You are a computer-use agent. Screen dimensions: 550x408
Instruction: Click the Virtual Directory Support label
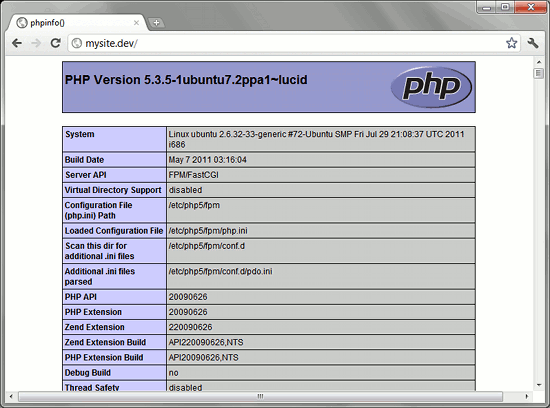coord(113,190)
